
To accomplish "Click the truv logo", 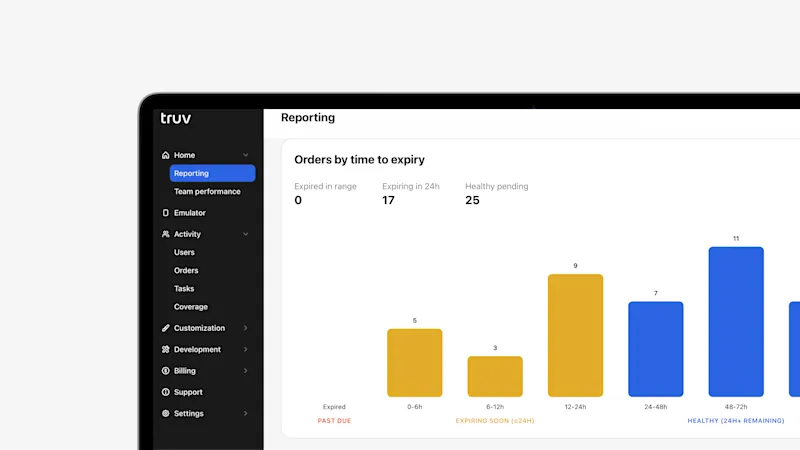I will (176, 118).
